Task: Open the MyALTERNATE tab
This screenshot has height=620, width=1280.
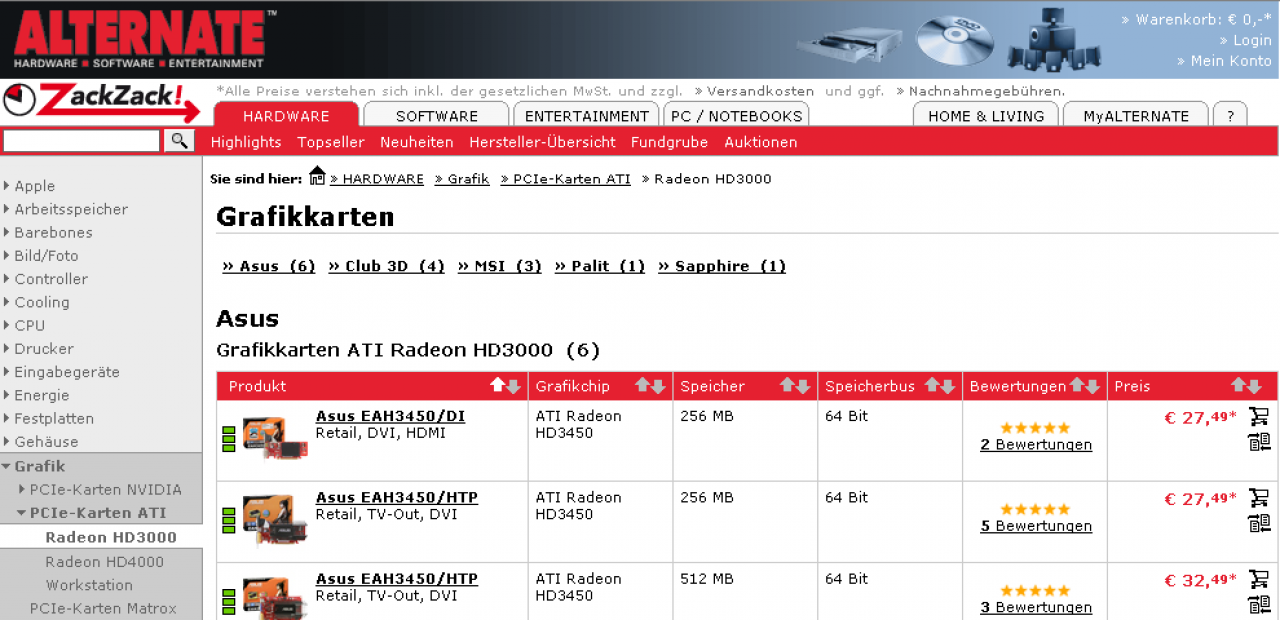Action: point(1136,115)
